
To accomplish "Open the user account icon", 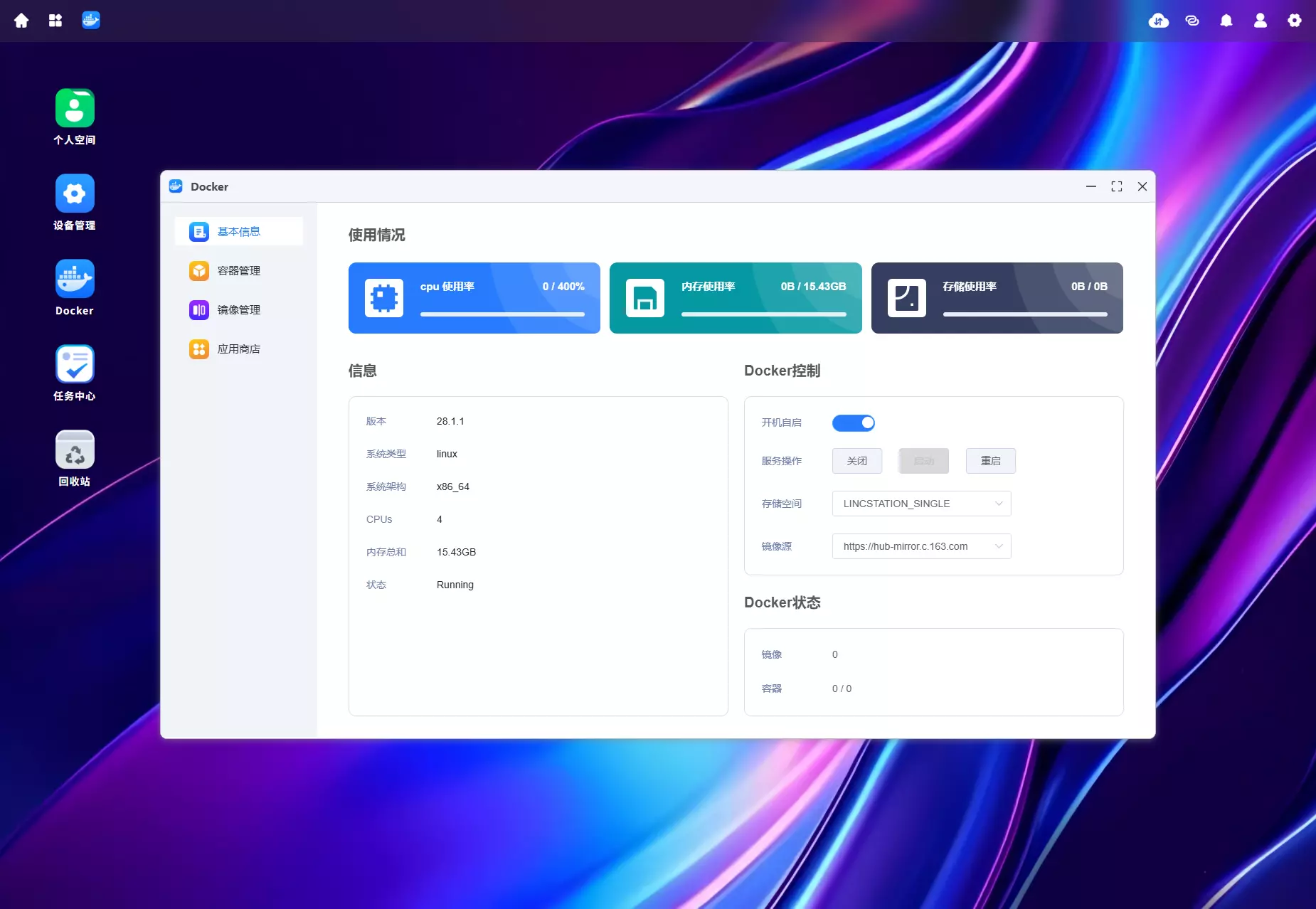I will [x=1261, y=21].
